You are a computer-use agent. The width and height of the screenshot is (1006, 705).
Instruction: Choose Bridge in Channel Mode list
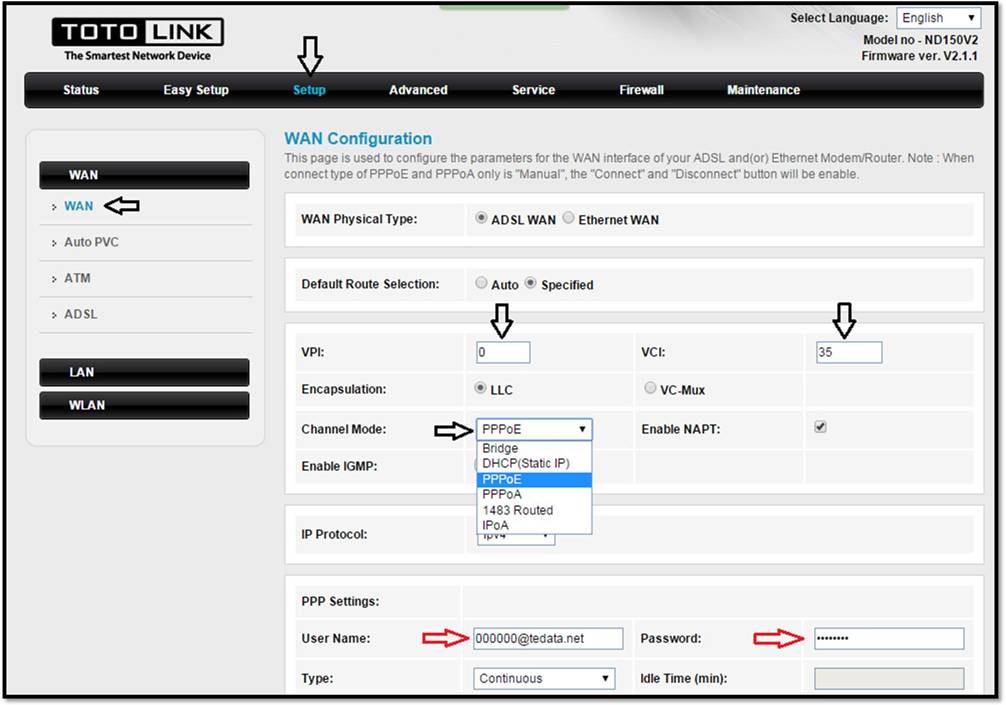534,448
